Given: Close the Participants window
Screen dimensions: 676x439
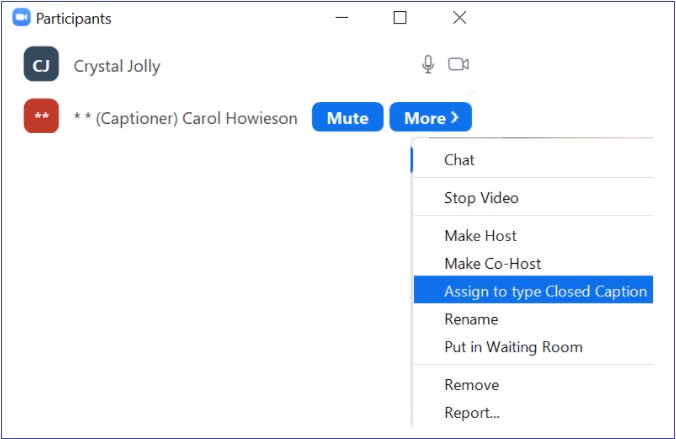Looking at the screenshot, I should 459,18.
